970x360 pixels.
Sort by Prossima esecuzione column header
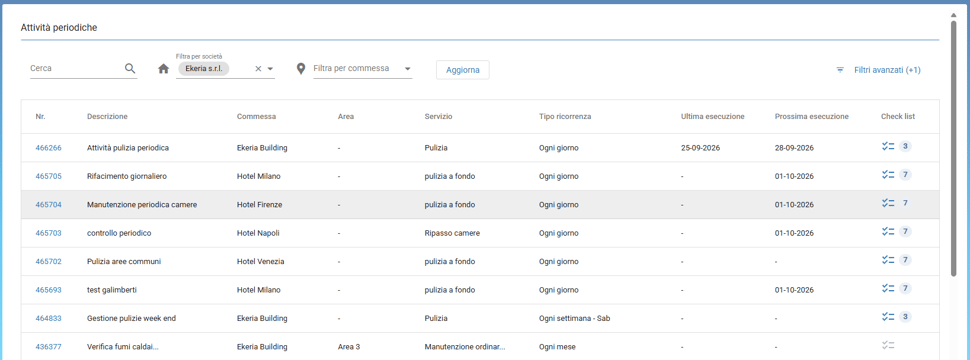pos(811,116)
